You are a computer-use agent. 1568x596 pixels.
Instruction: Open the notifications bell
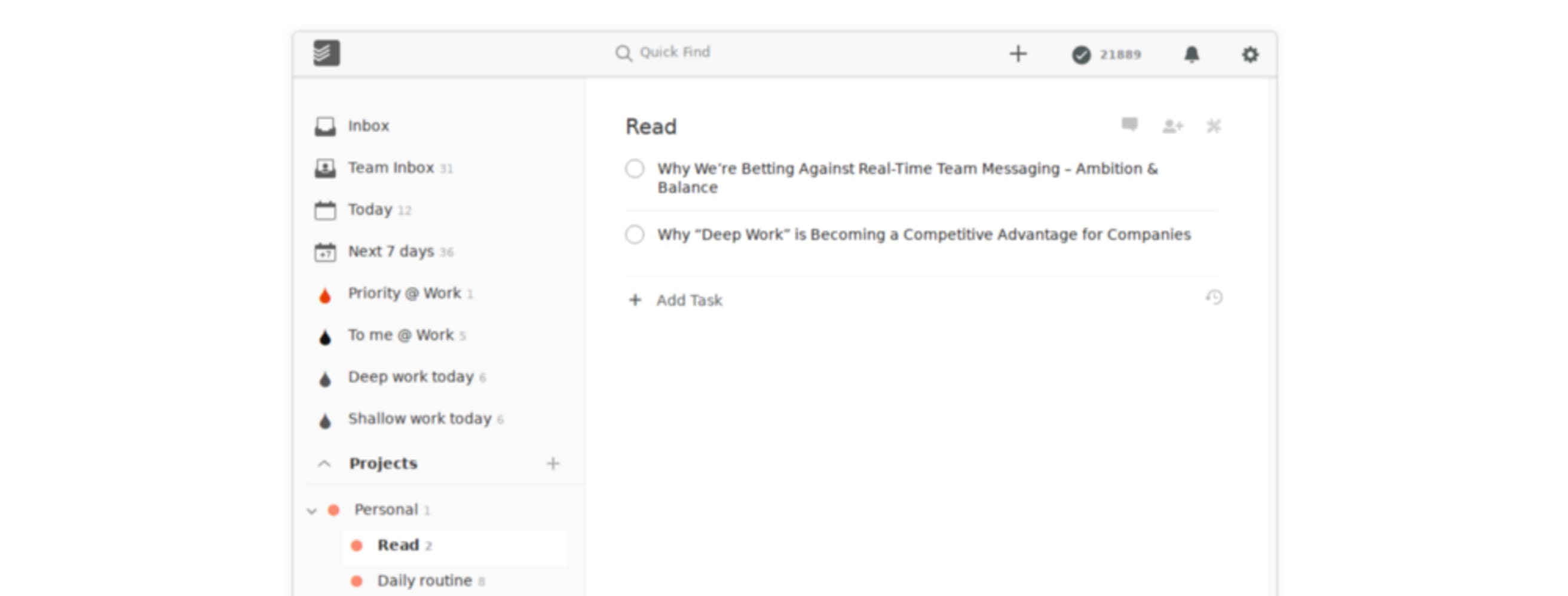pyautogui.click(x=1191, y=54)
